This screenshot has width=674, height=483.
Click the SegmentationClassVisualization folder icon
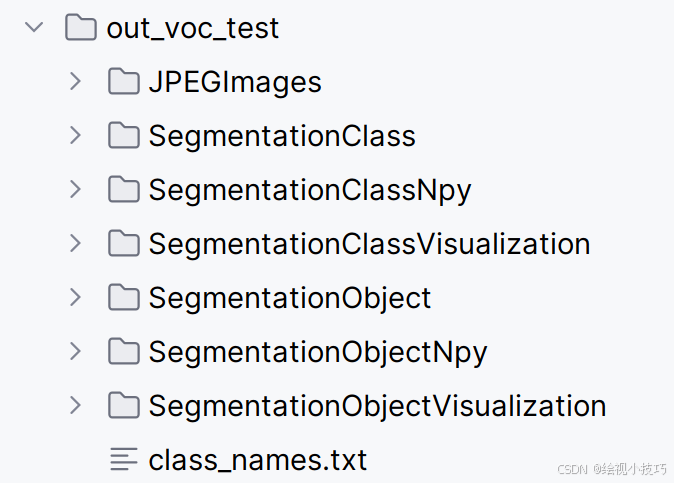tap(123, 243)
